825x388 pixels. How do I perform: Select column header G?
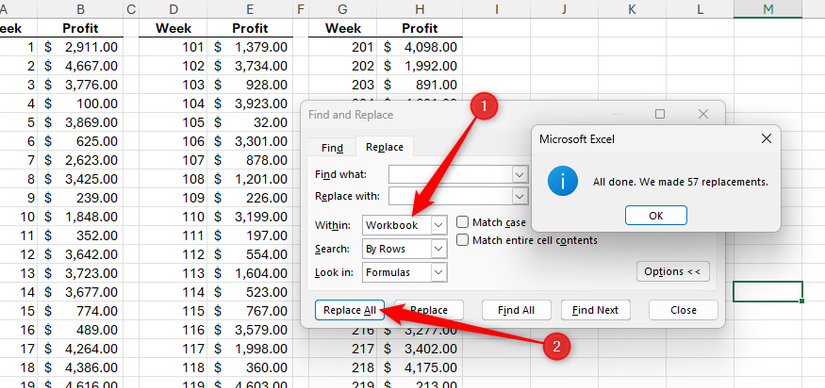click(x=343, y=9)
